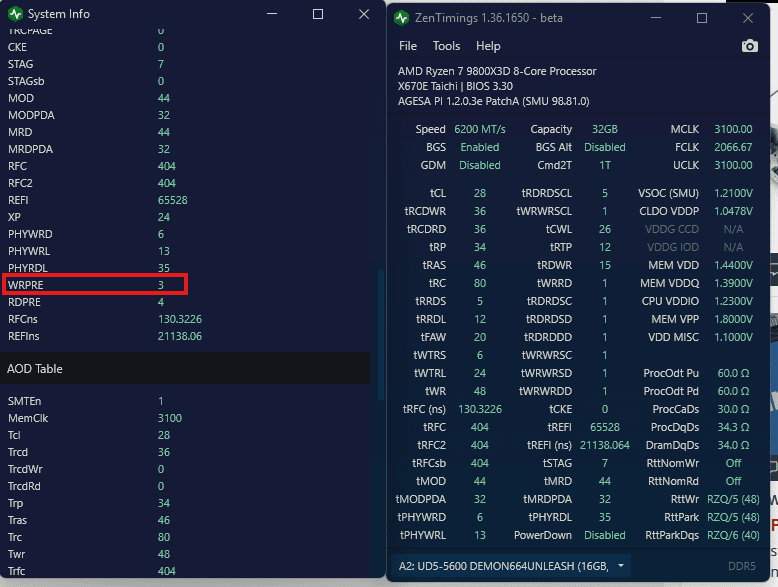The image size is (778, 587).
Task: Click the MEM VDD value 1.4400V
Action: click(733, 265)
